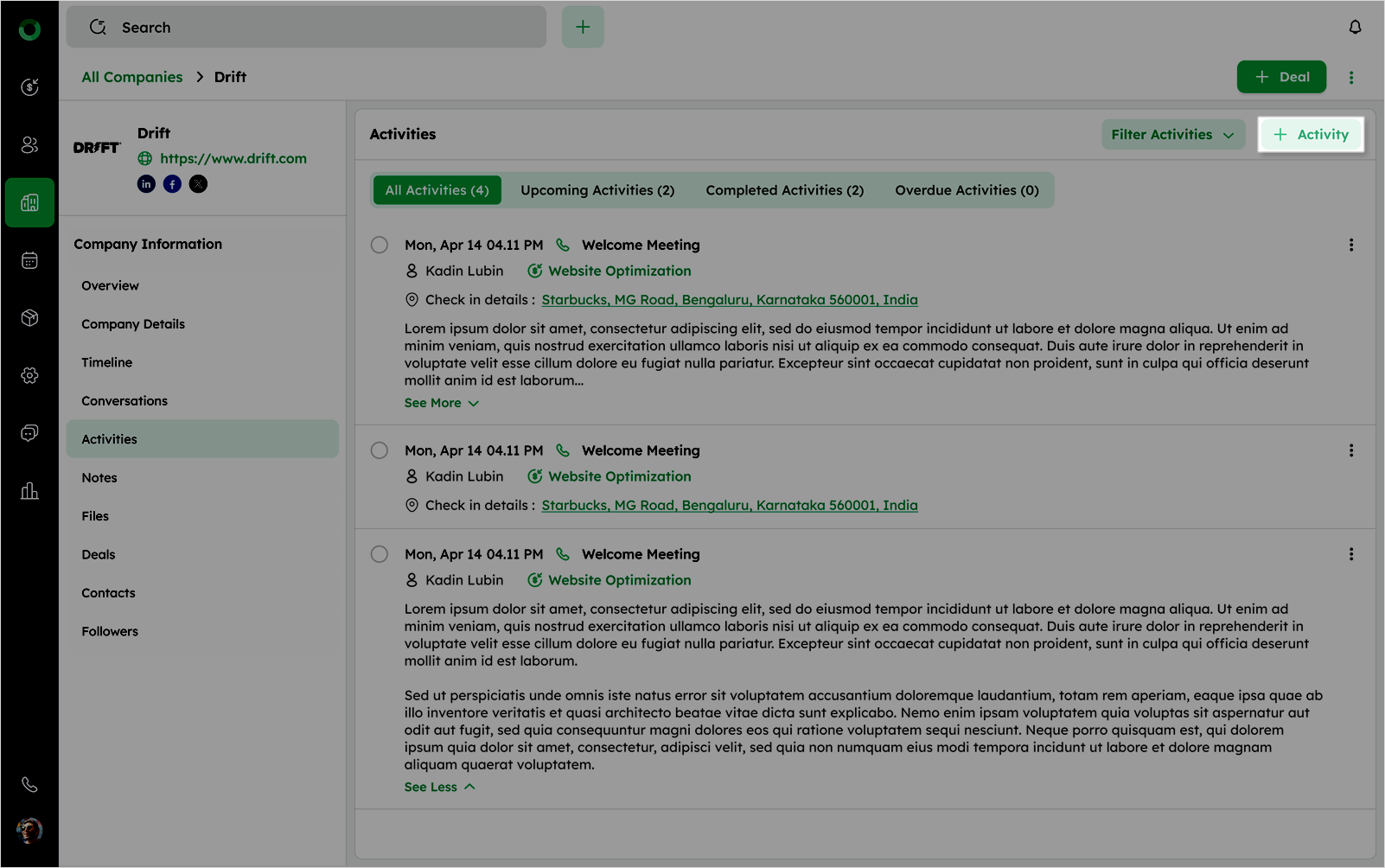Switch to the Upcoming Activities tab

(x=597, y=190)
